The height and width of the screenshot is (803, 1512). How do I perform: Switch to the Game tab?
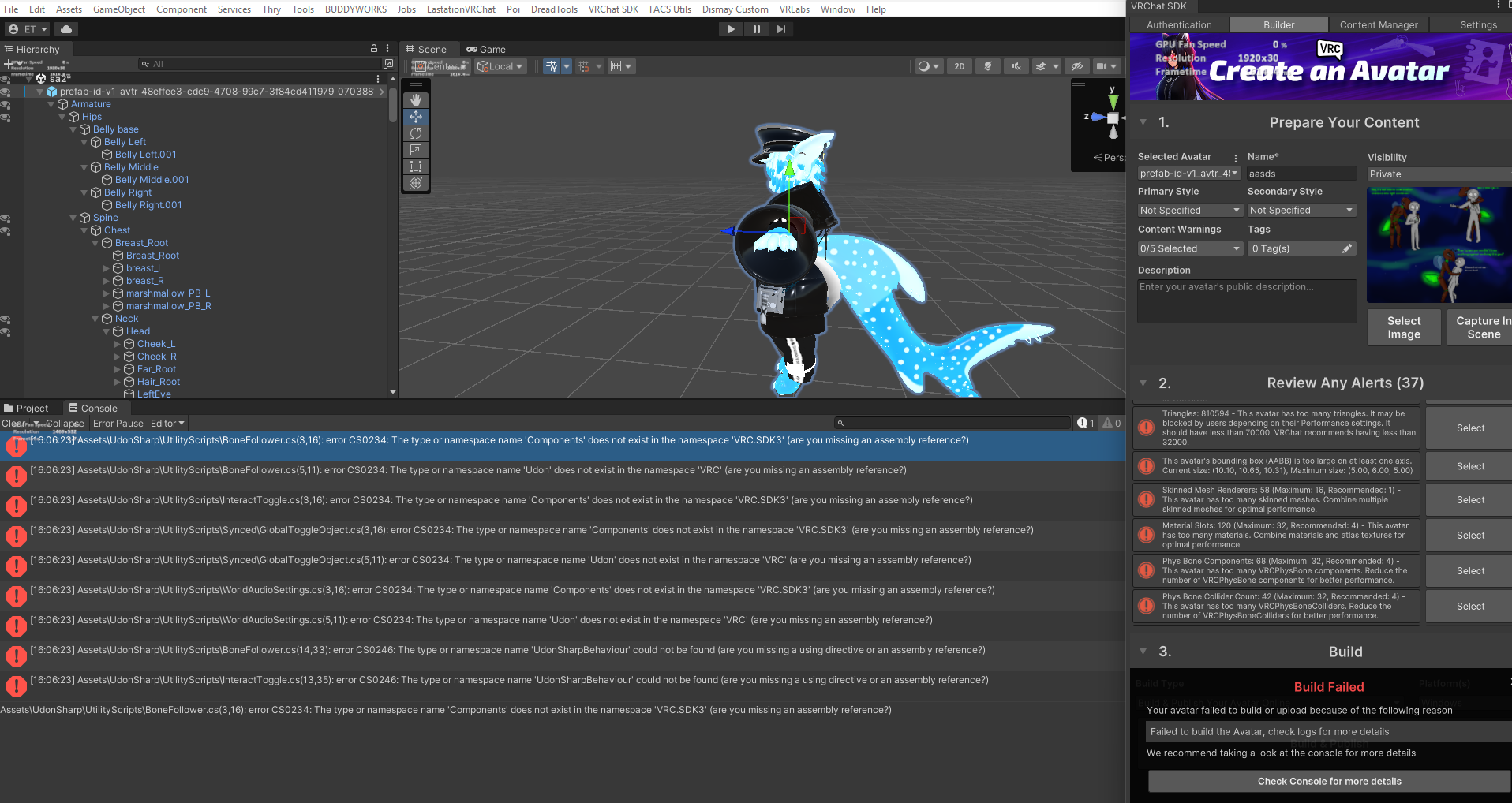(x=486, y=49)
